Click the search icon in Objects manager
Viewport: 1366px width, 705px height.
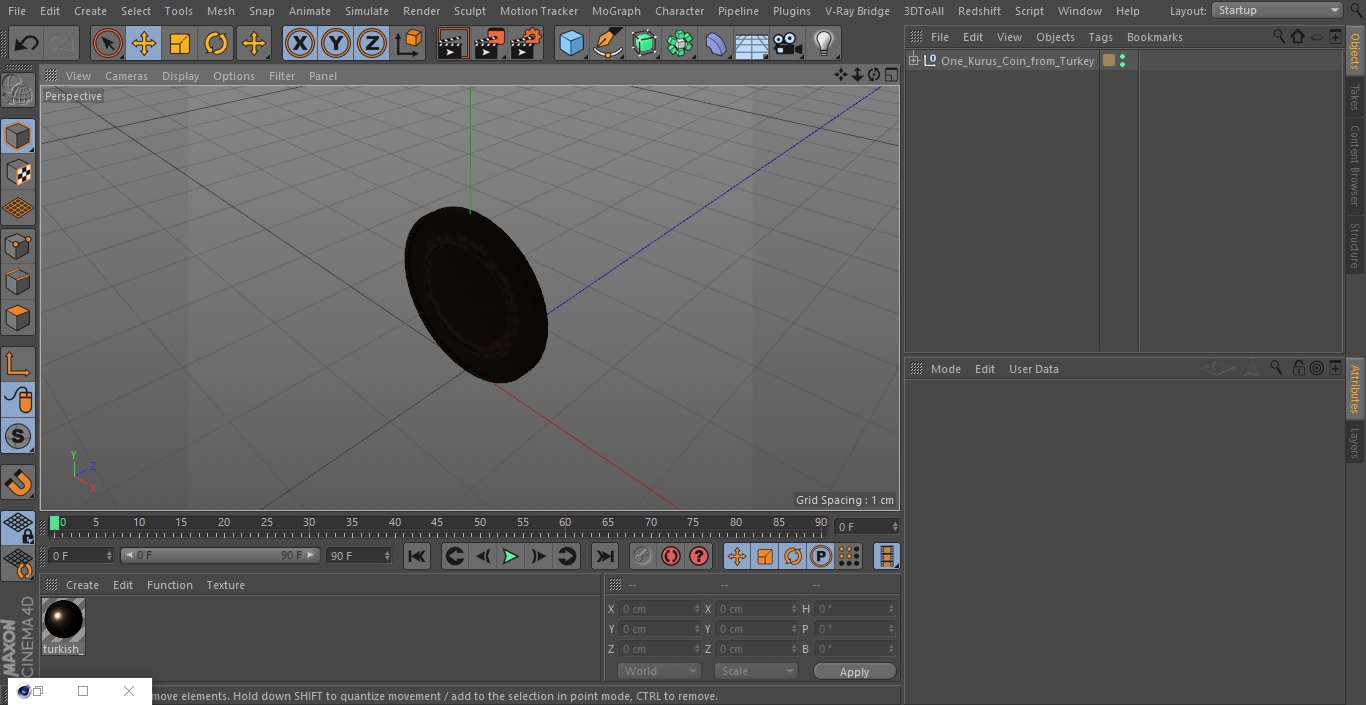(1279, 36)
